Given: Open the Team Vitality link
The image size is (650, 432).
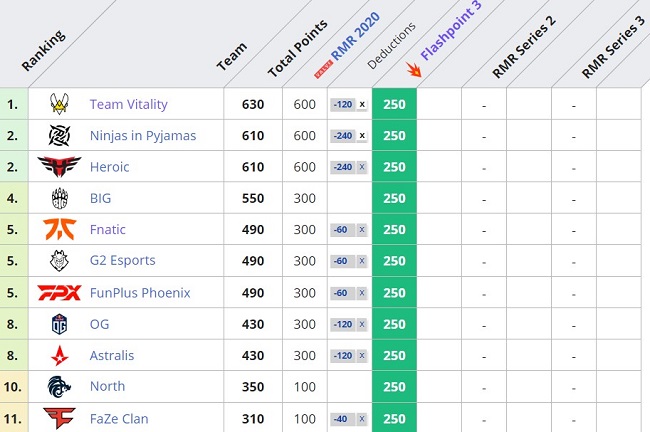Looking at the screenshot, I should [x=129, y=104].
